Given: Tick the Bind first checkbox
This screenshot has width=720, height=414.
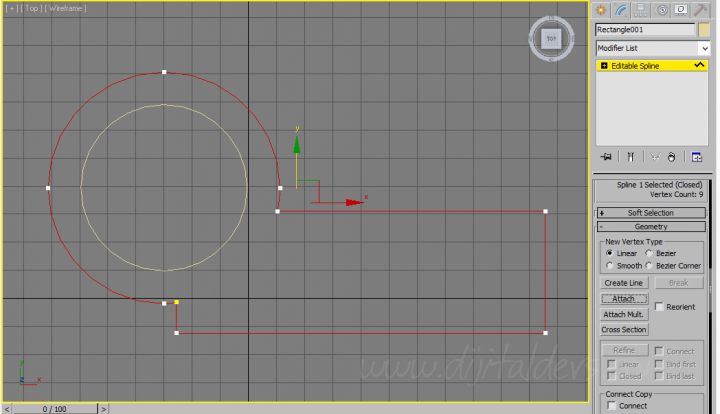Looking at the screenshot, I should click(659, 364).
